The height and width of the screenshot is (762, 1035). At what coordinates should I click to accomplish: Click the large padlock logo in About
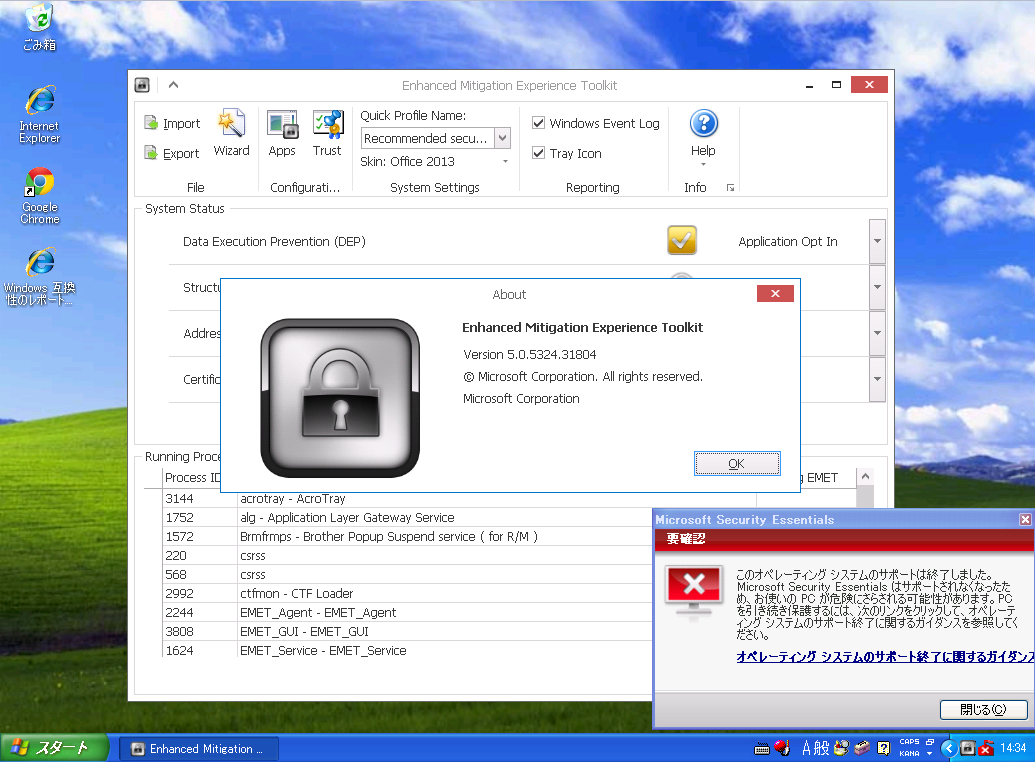tap(340, 398)
